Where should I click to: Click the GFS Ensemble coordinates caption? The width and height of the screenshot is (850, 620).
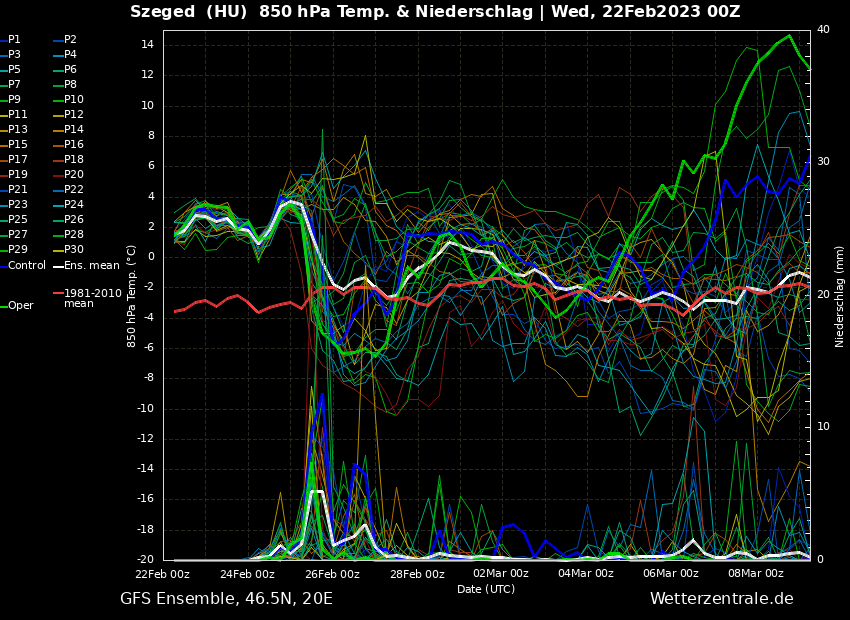226,599
